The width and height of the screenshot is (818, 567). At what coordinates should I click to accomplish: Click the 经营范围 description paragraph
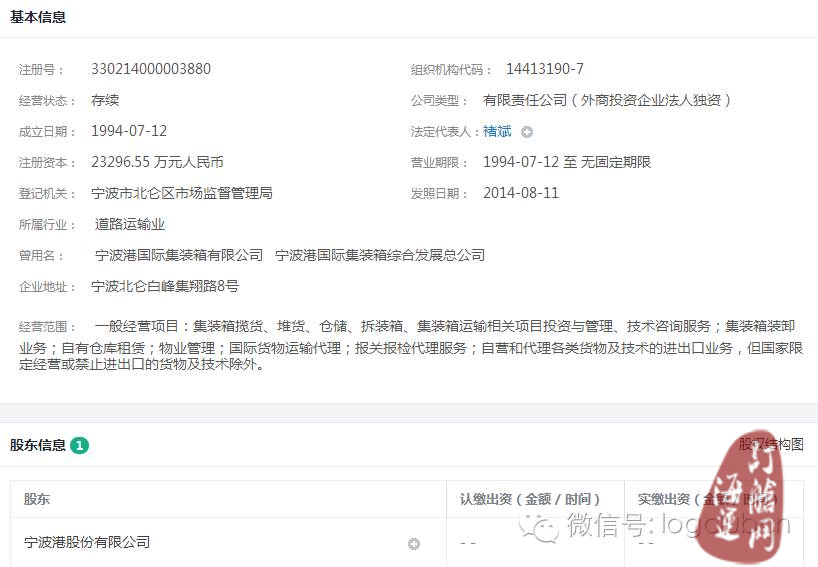[411, 345]
